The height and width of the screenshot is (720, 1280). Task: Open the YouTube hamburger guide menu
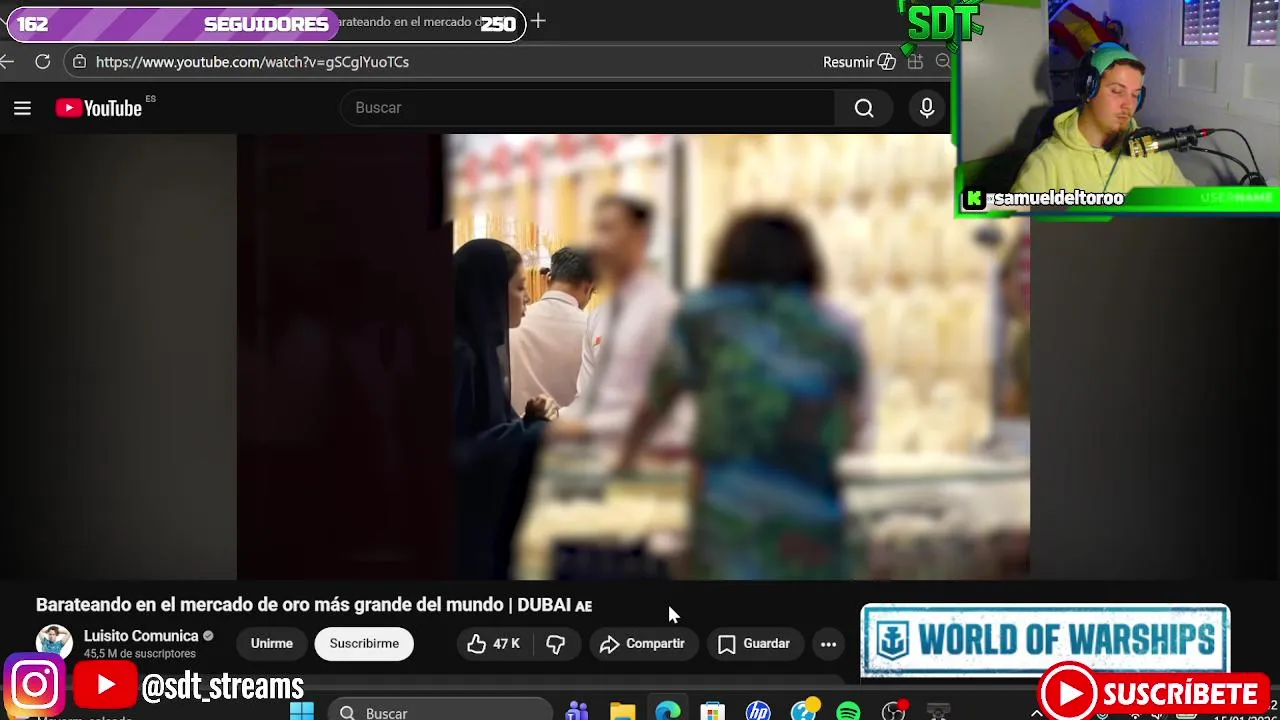[x=22, y=108]
